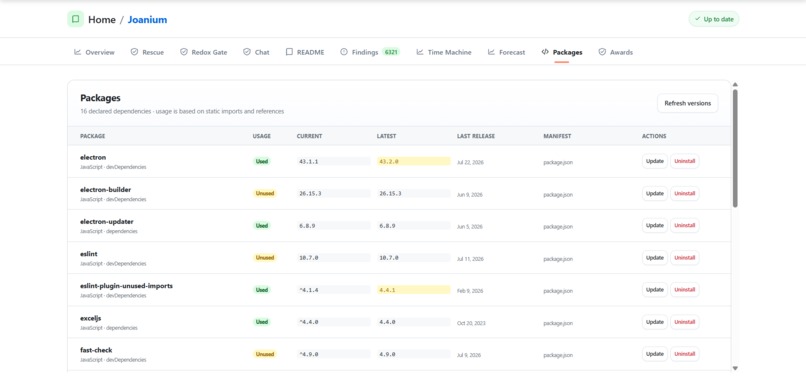Switch to the Forecast tab
The width and height of the screenshot is (806, 386).
[x=507, y=52]
